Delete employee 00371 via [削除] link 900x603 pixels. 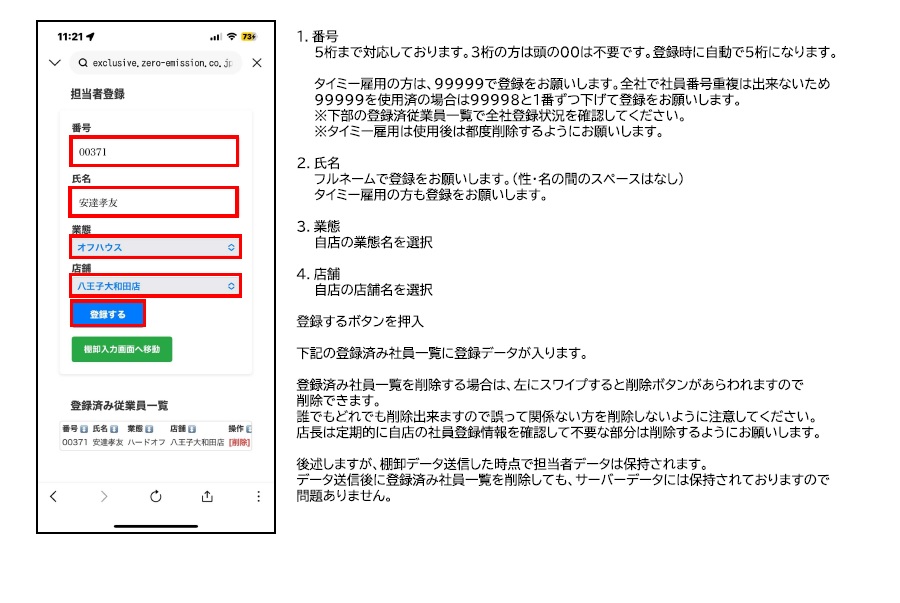[239, 442]
